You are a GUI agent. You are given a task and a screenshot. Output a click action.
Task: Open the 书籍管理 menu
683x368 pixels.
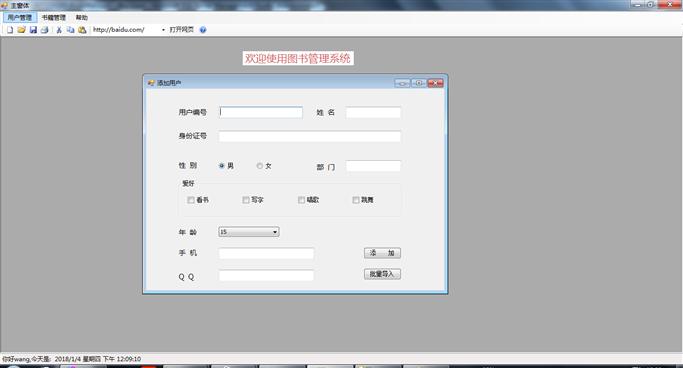[54, 17]
